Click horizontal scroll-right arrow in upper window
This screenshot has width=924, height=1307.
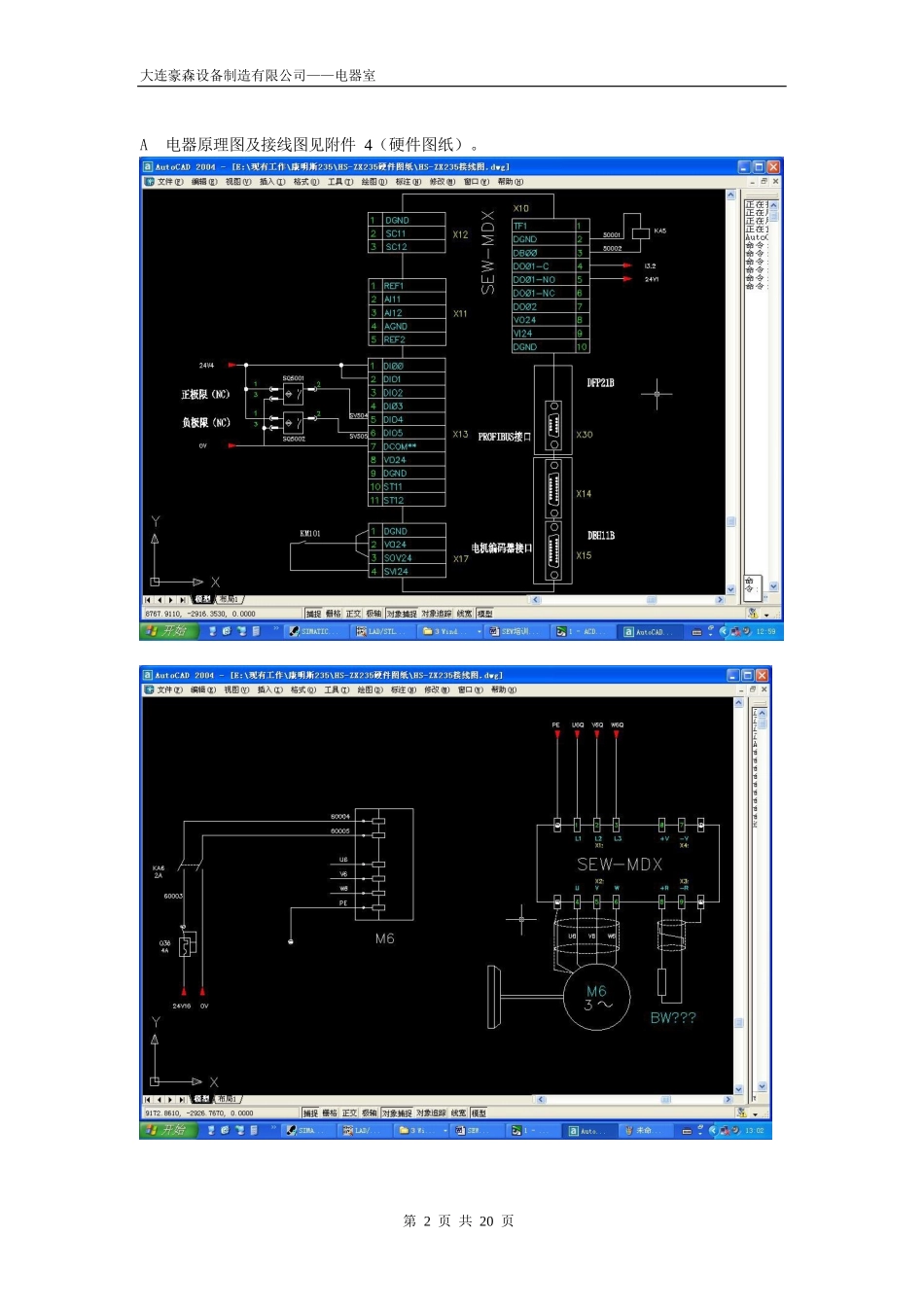(x=720, y=600)
